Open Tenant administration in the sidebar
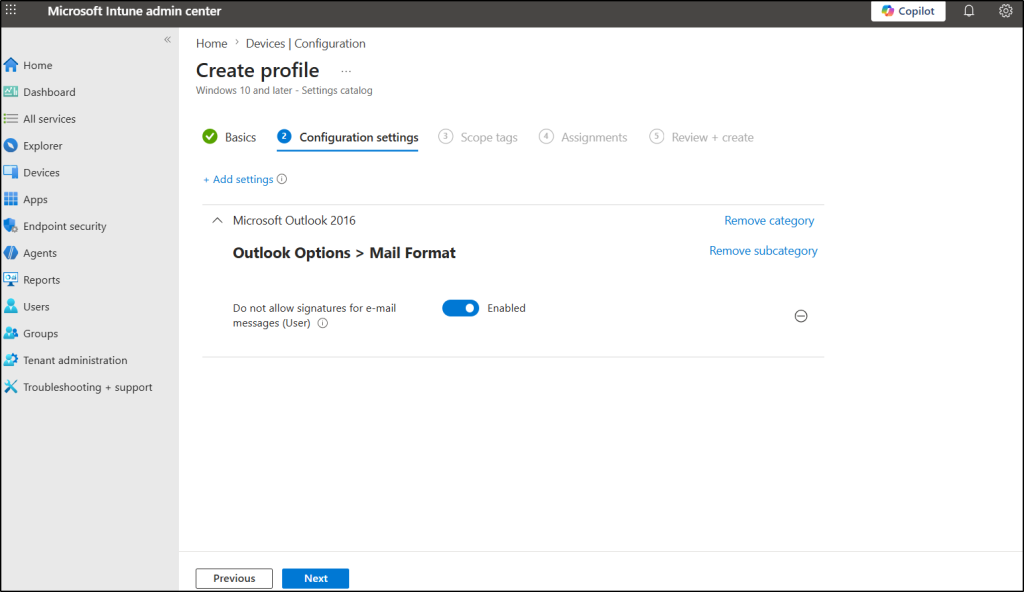This screenshot has width=1024, height=592. pyautogui.click(x=75, y=360)
